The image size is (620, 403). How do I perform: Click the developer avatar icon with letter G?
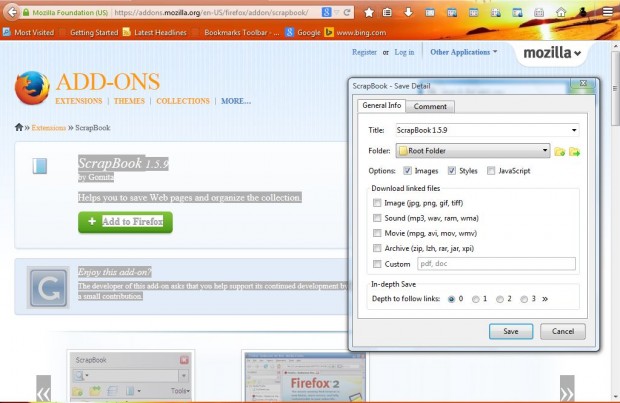coord(48,288)
